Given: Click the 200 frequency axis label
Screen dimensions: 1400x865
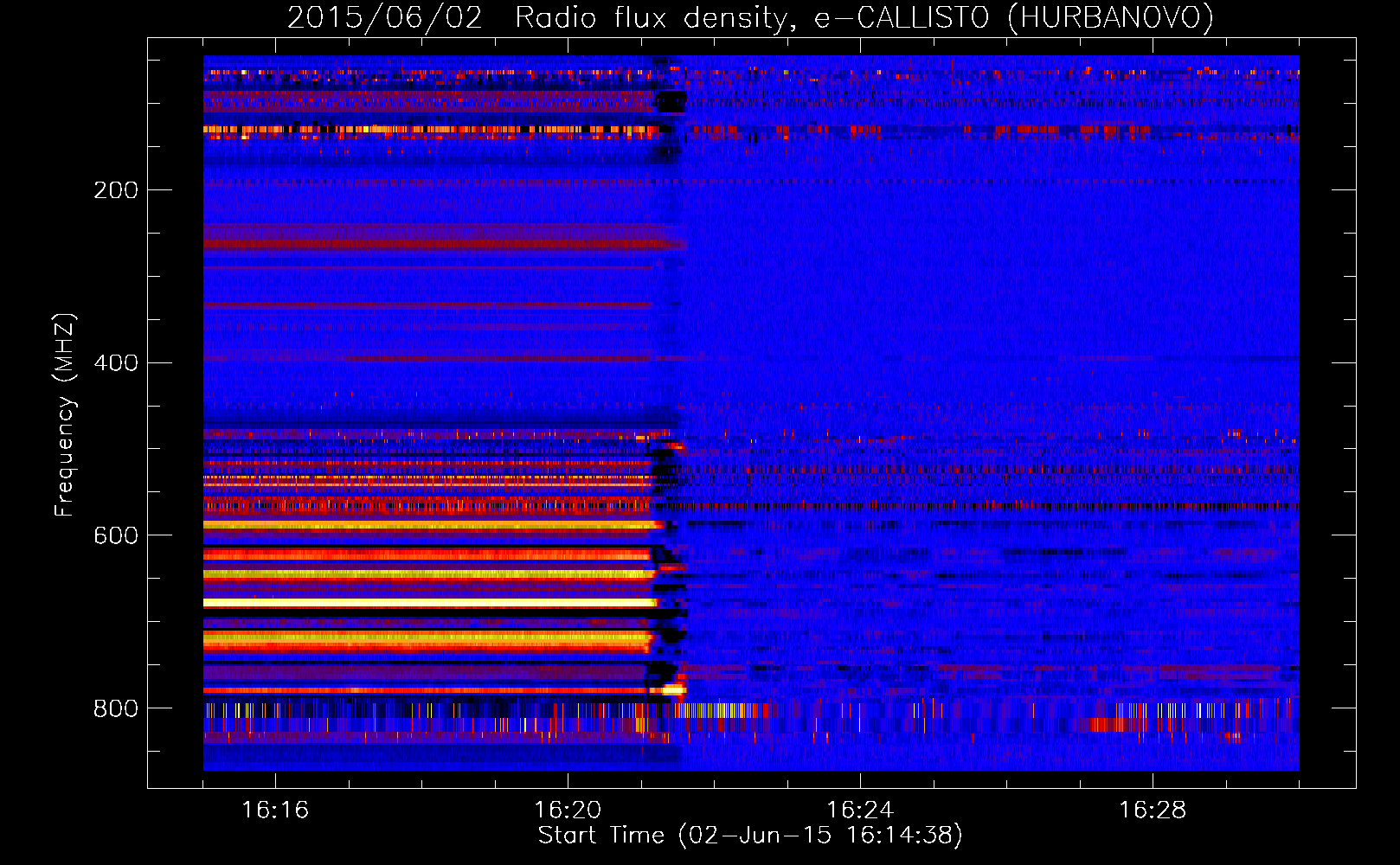Looking at the screenshot, I should [x=116, y=190].
